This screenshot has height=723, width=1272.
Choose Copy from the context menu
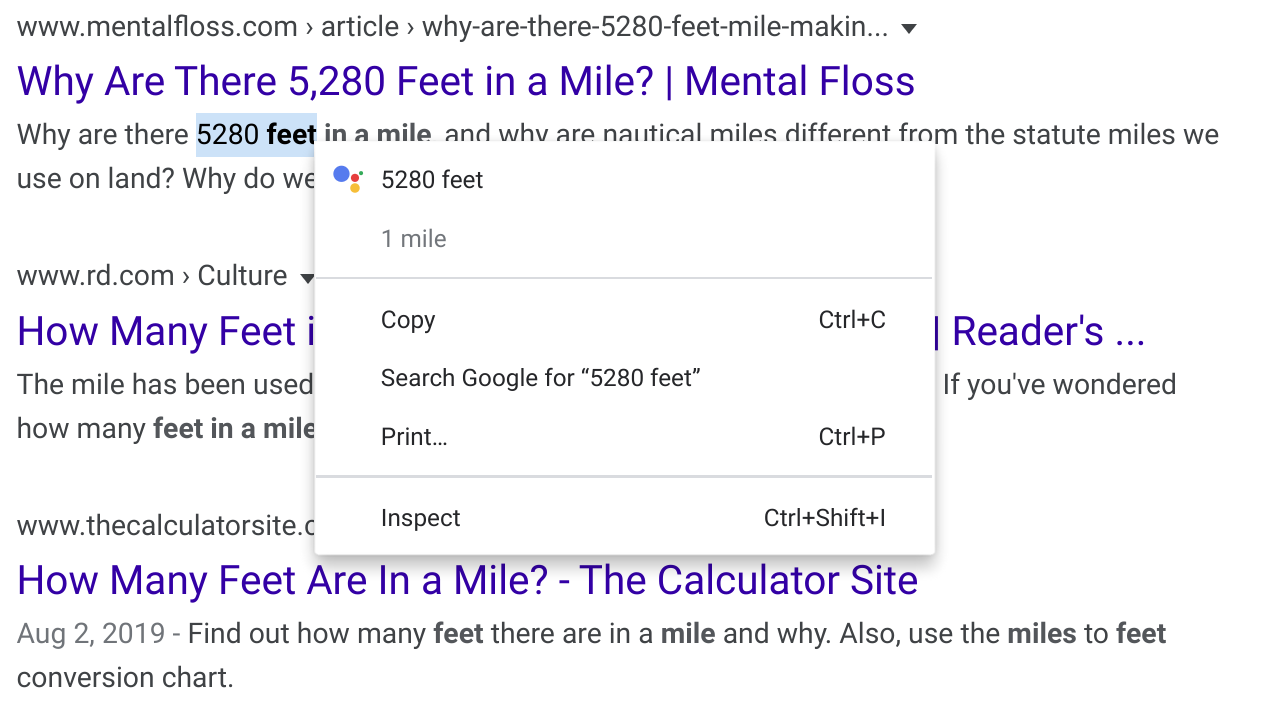pyautogui.click(x=408, y=320)
